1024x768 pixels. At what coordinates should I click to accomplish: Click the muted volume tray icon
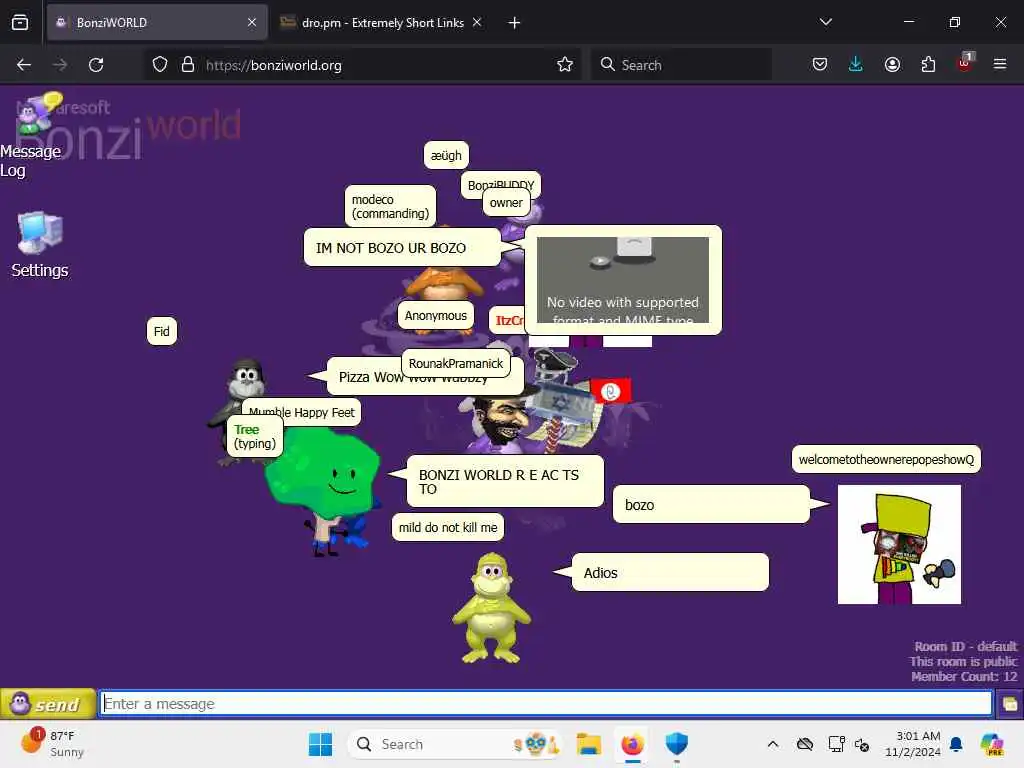tap(862, 744)
